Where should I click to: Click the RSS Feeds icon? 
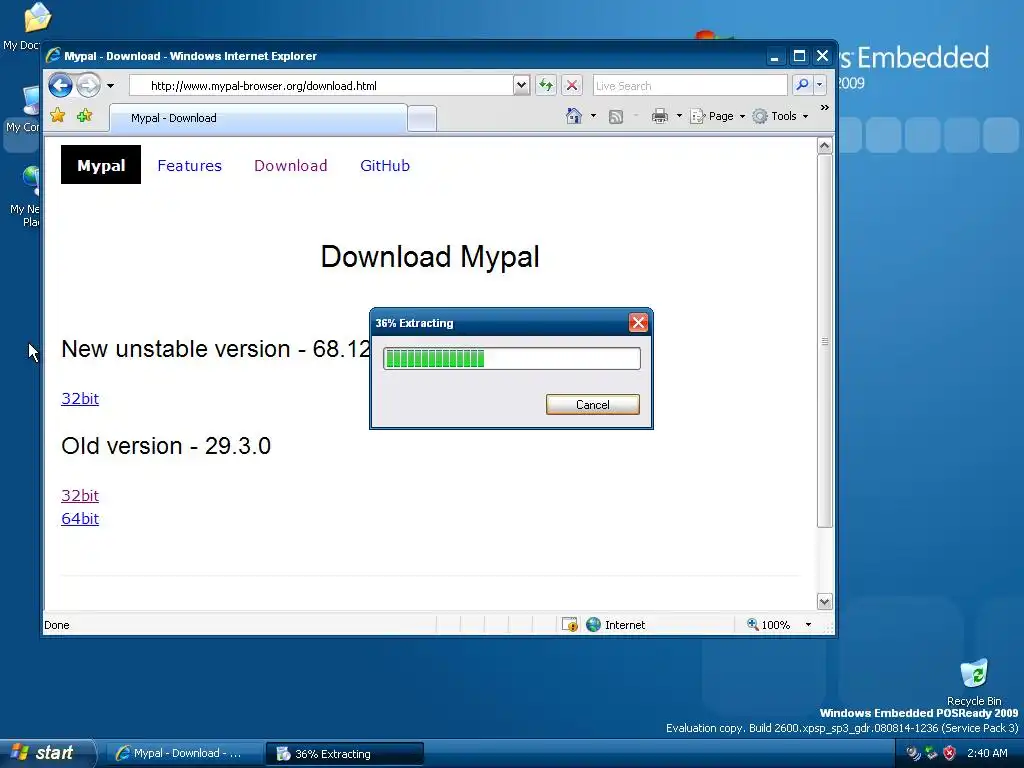point(616,116)
